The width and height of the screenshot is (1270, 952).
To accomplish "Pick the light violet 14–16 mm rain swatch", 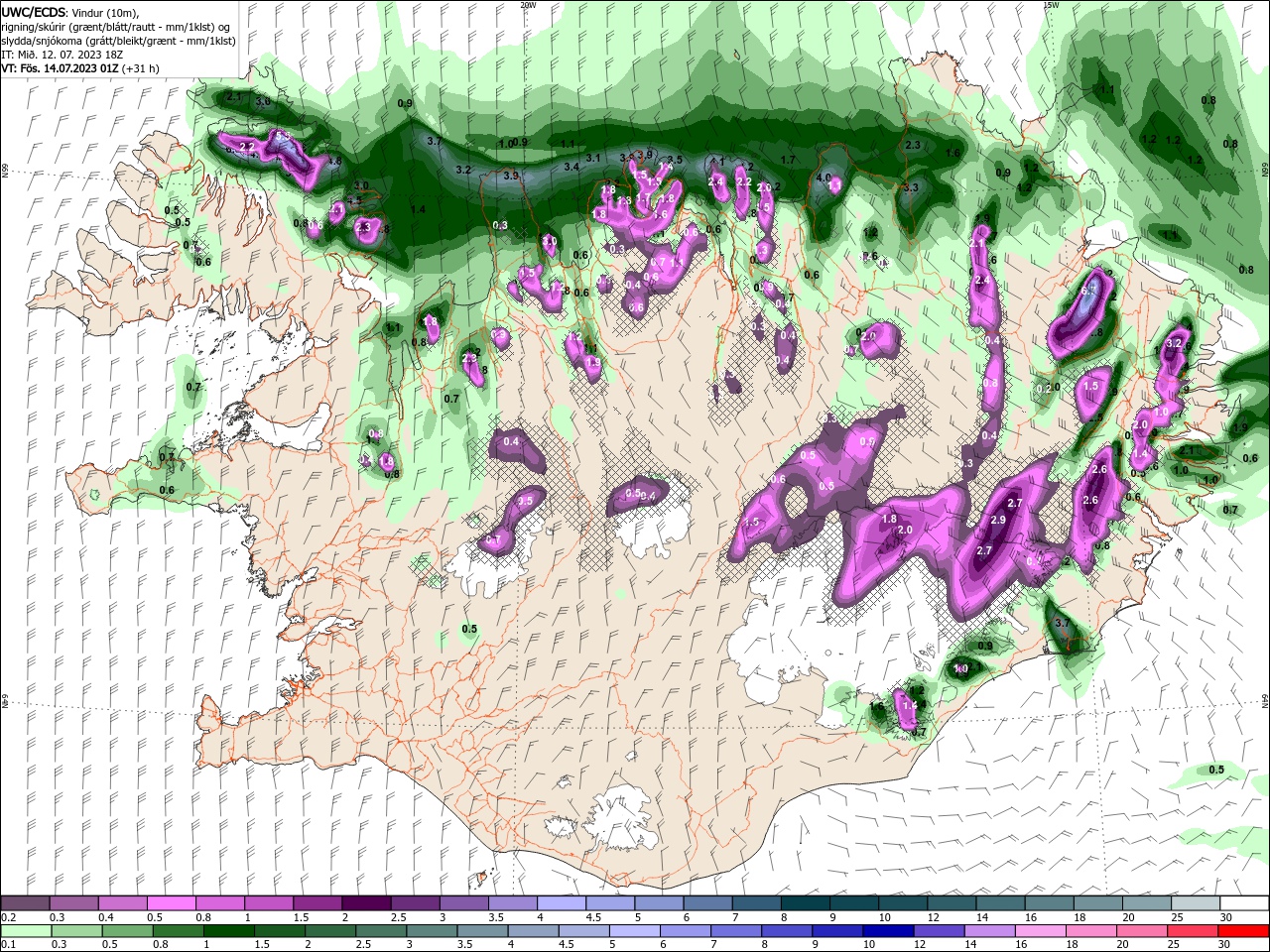I will [989, 931].
